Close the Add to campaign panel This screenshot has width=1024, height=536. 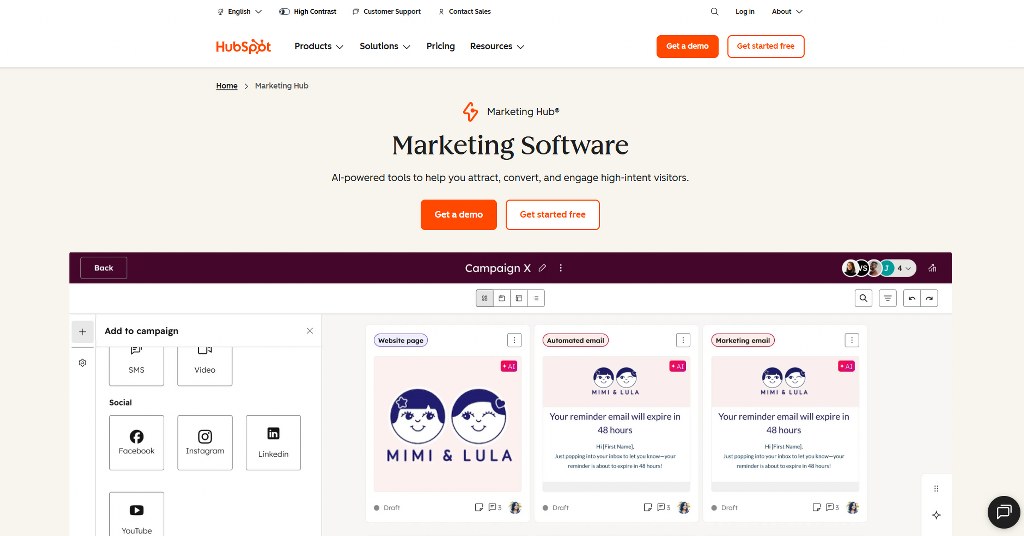[x=310, y=331]
